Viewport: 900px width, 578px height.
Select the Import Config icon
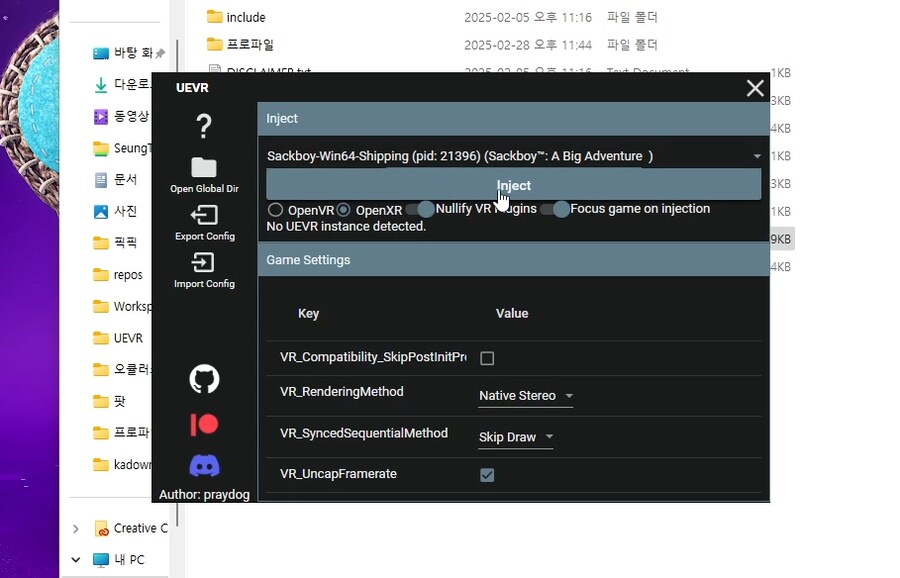click(204, 263)
